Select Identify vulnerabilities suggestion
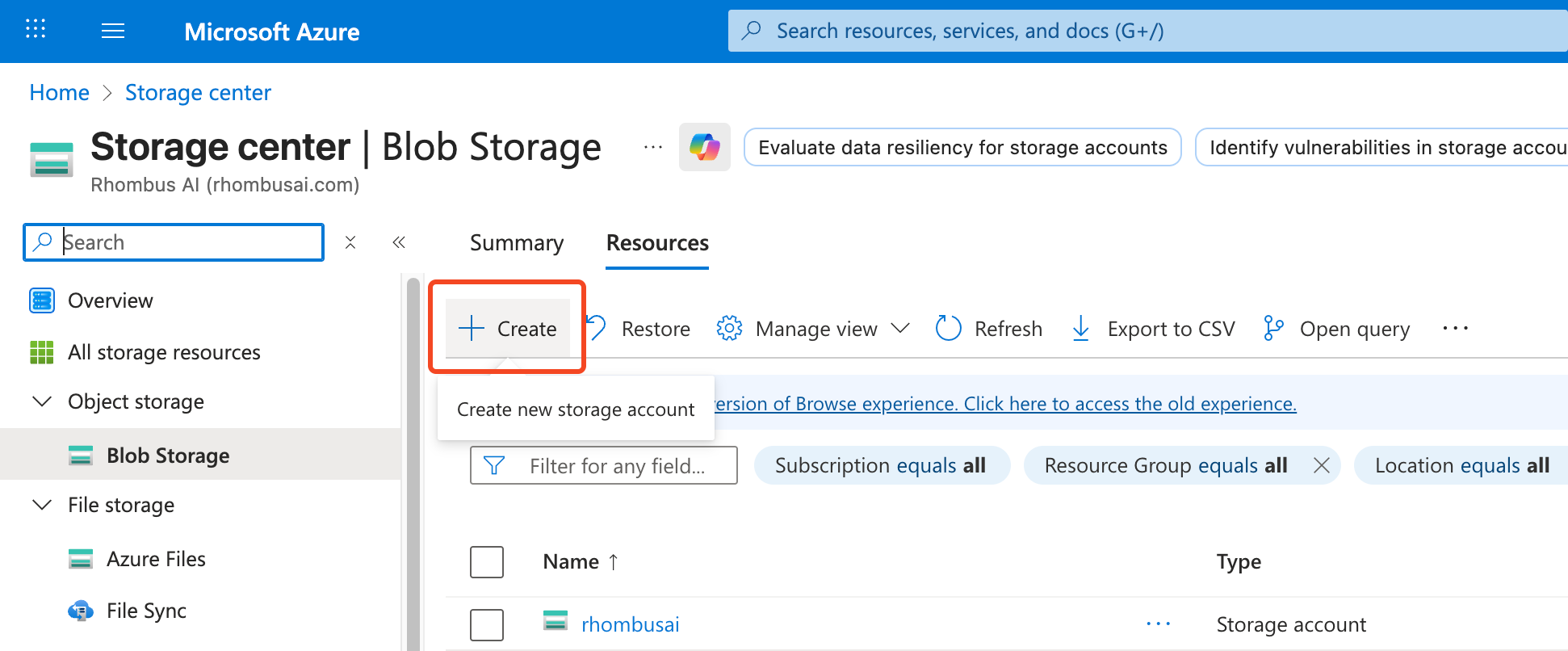The height and width of the screenshot is (651, 1568). coord(1381,147)
